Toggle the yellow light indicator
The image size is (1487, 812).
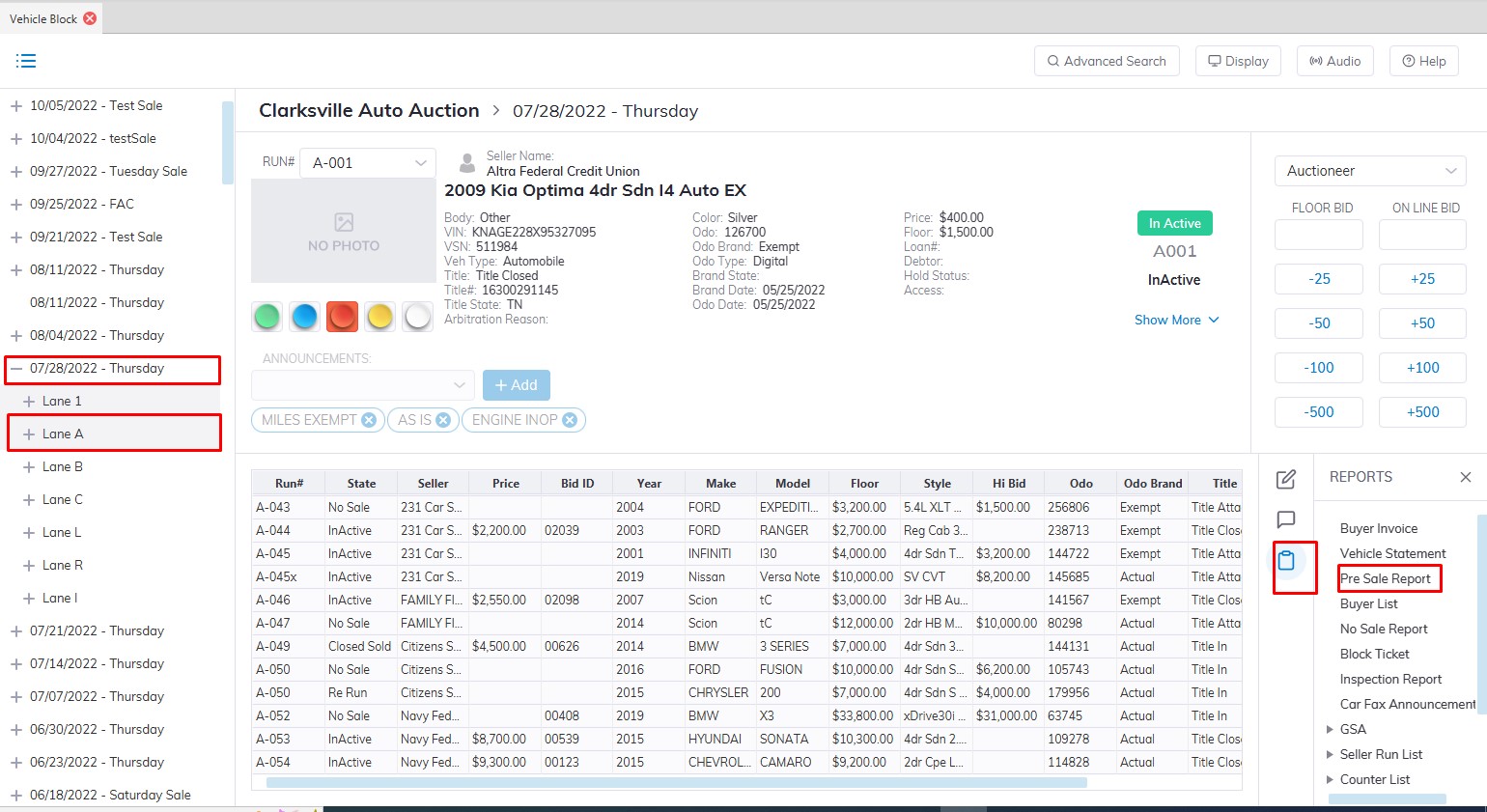(380, 316)
